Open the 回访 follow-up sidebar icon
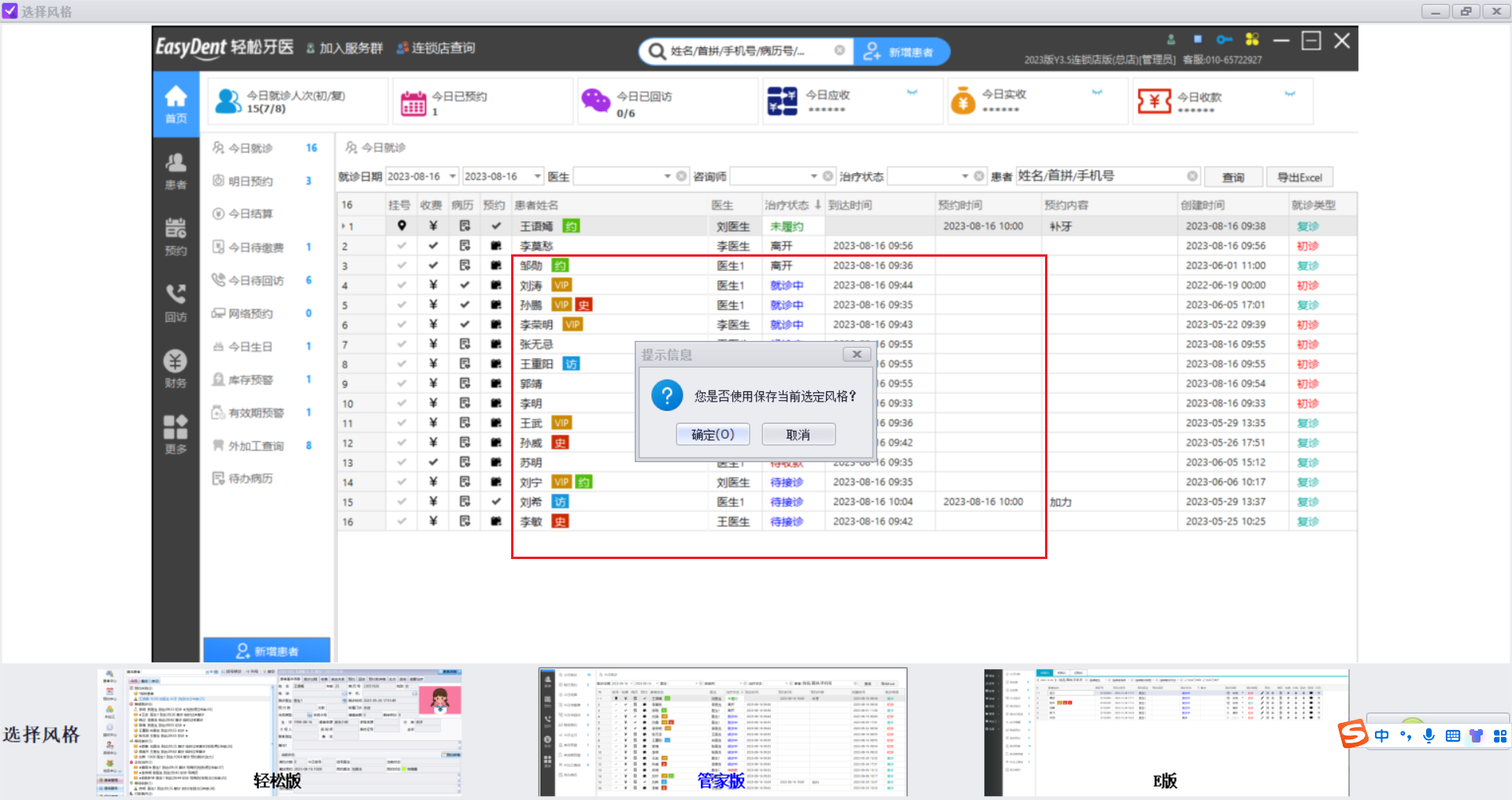 [176, 303]
